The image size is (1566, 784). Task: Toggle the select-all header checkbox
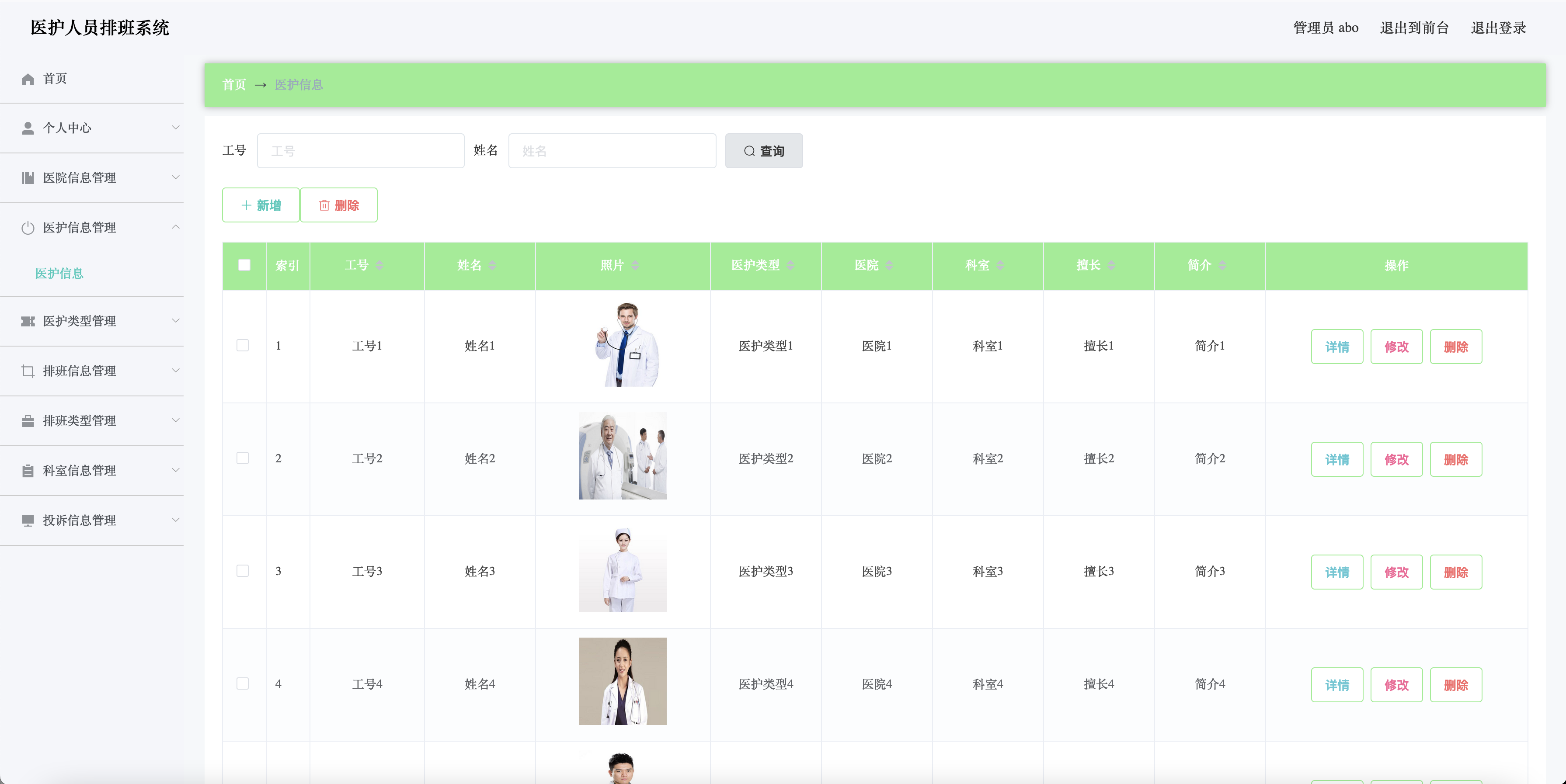click(244, 265)
